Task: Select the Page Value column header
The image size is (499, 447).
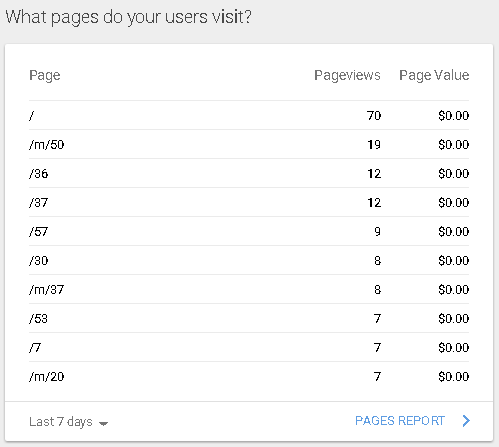Action: (434, 75)
